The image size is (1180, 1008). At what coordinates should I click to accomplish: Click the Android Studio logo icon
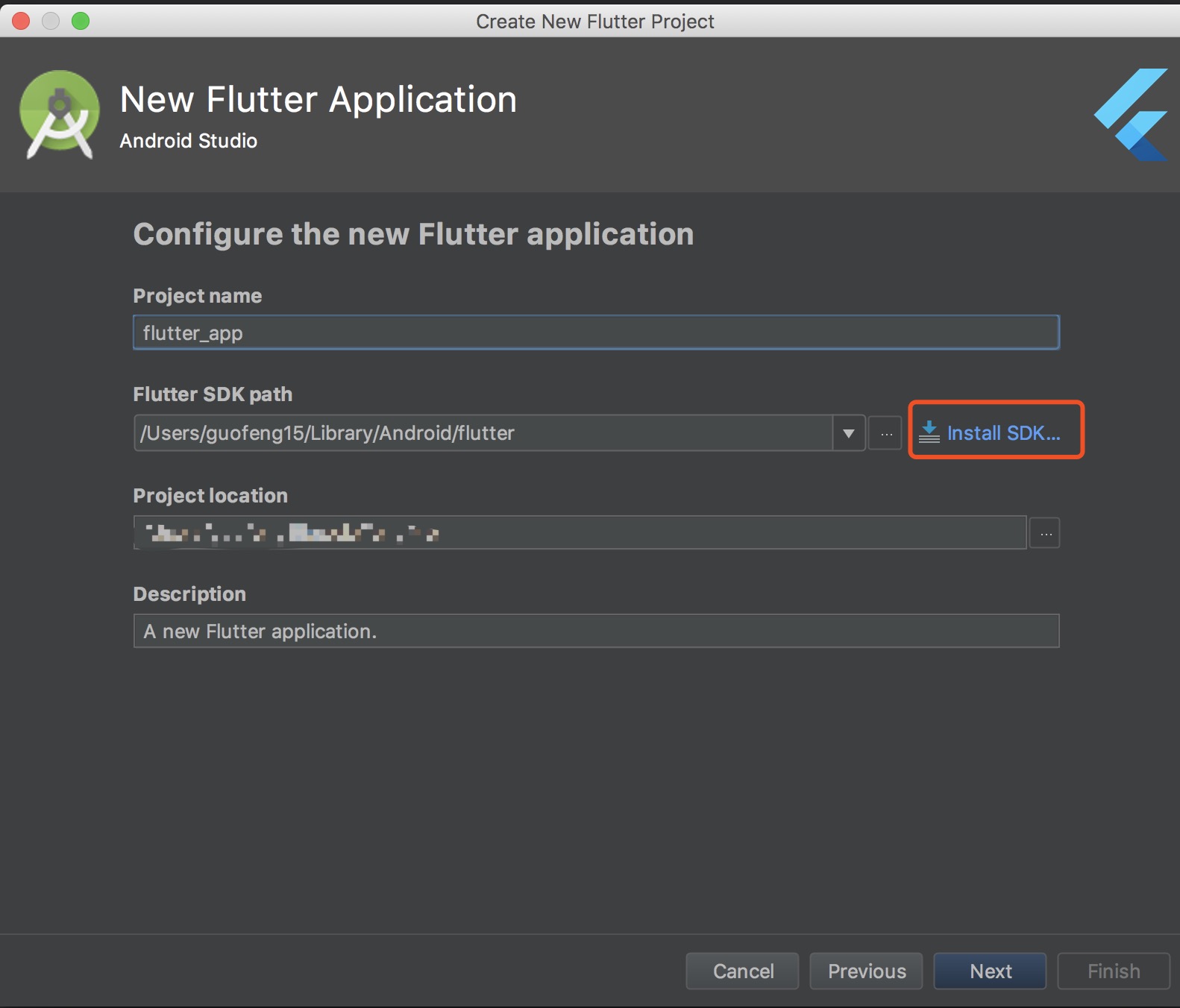(59, 114)
